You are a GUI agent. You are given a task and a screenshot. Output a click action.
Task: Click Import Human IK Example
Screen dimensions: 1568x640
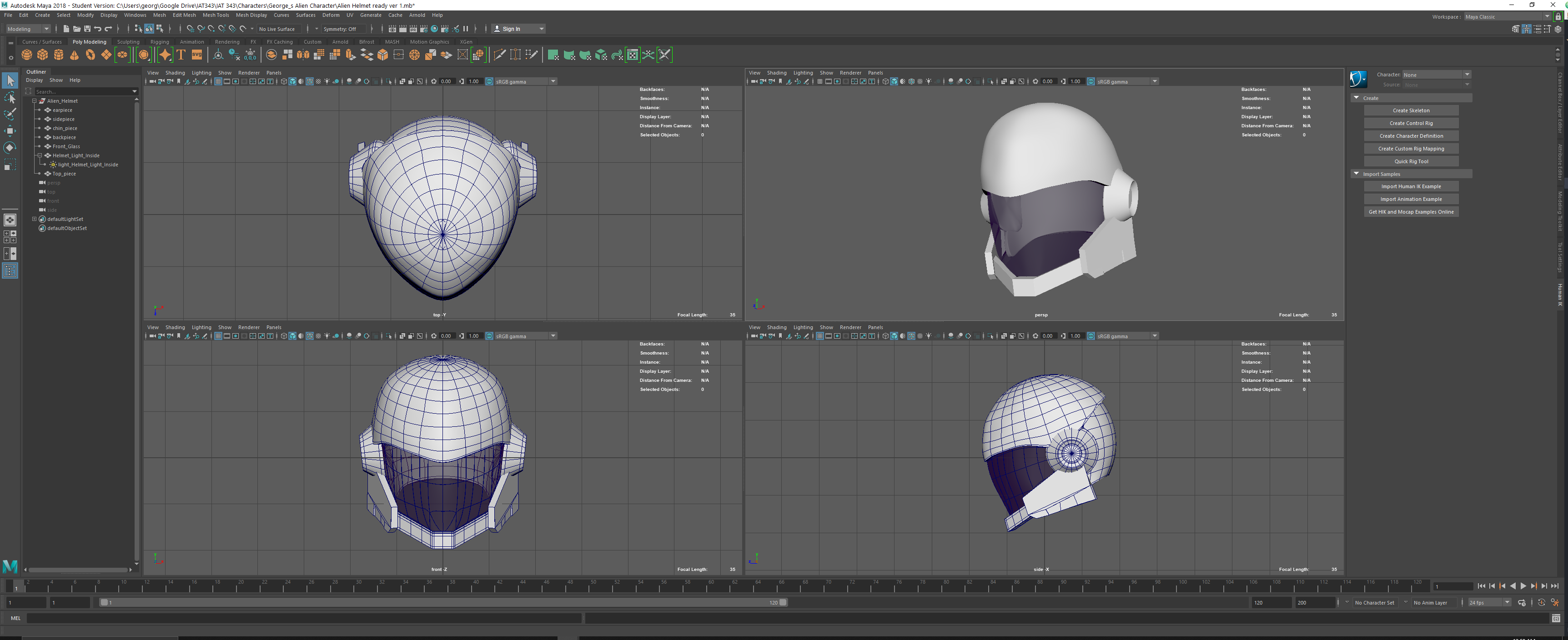pyautogui.click(x=1411, y=186)
